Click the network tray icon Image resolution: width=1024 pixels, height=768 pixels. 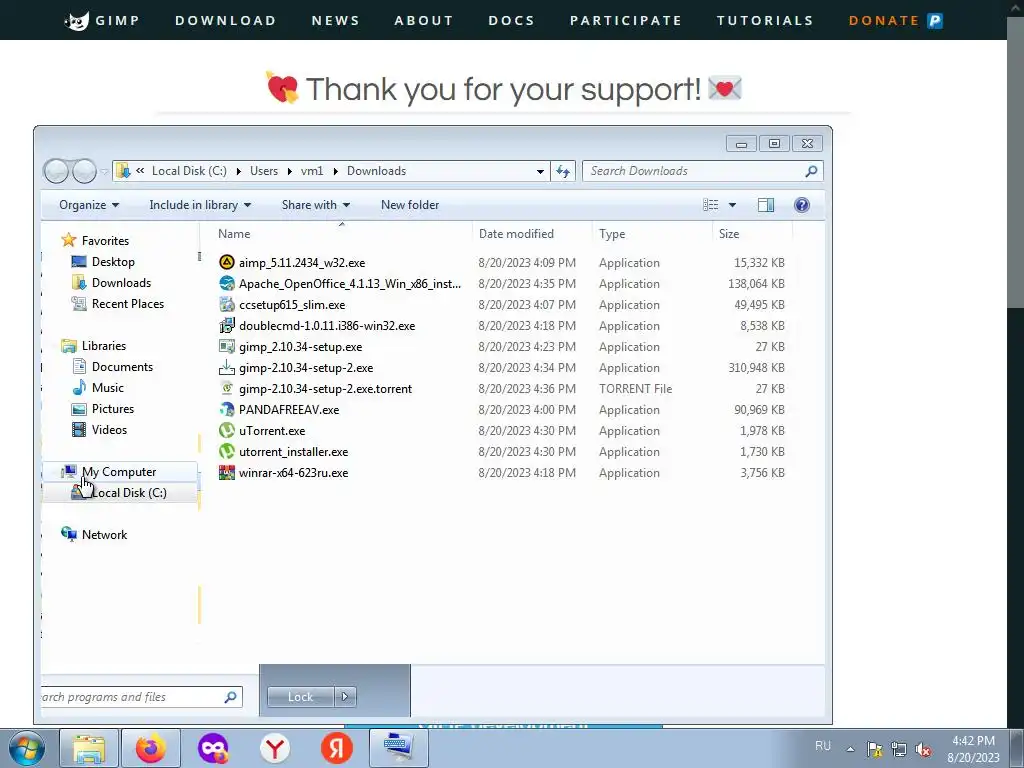pyautogui.click(x=899, y=749)
